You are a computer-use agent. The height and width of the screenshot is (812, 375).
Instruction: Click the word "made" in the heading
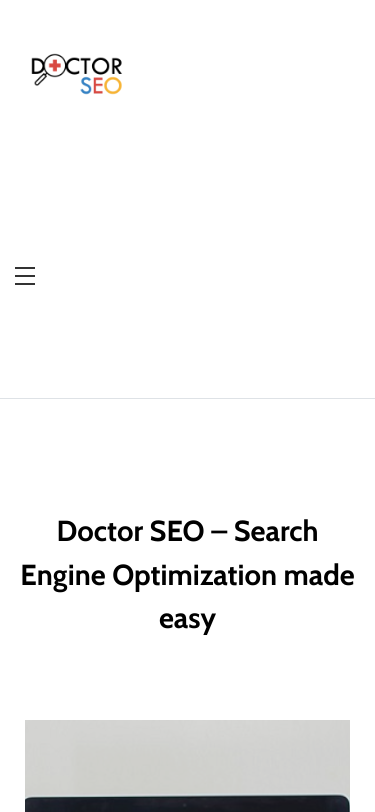pyautogui.click(x=319, y=575)
